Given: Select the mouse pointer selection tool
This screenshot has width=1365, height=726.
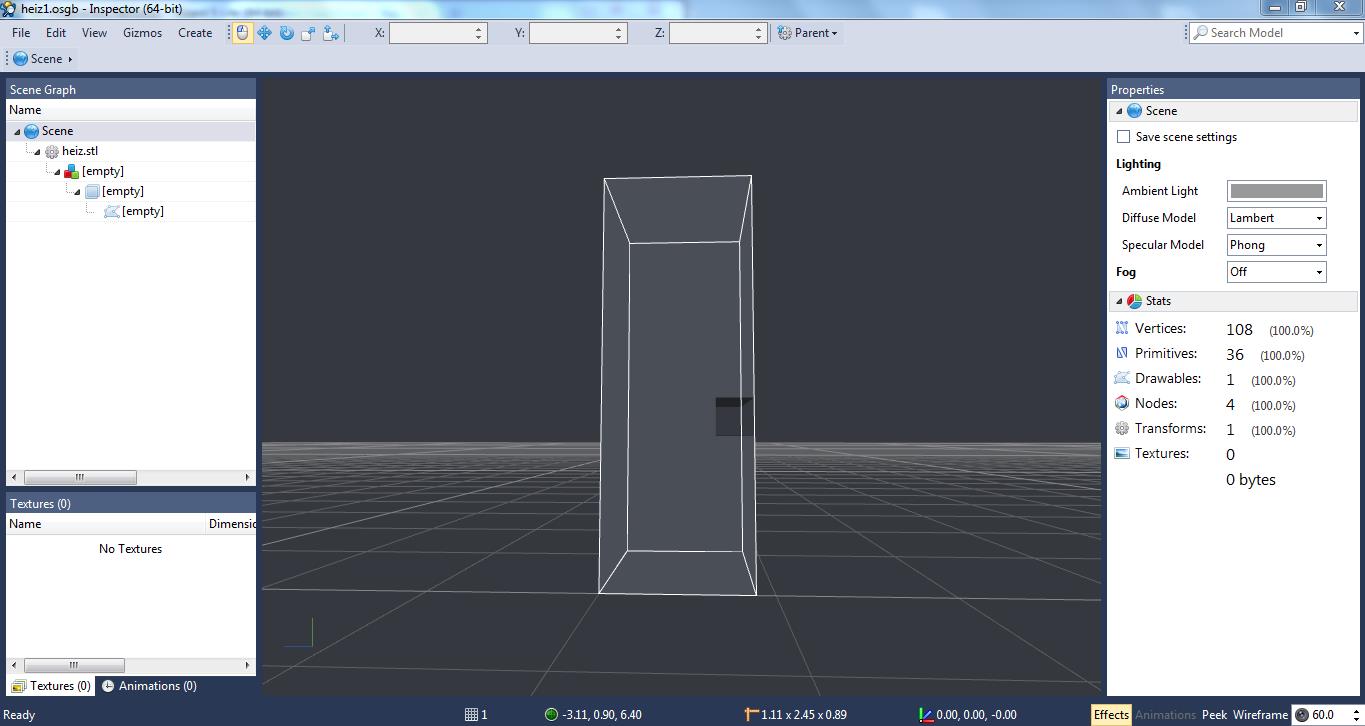Looking at the screenshot, I should (242, 33).
